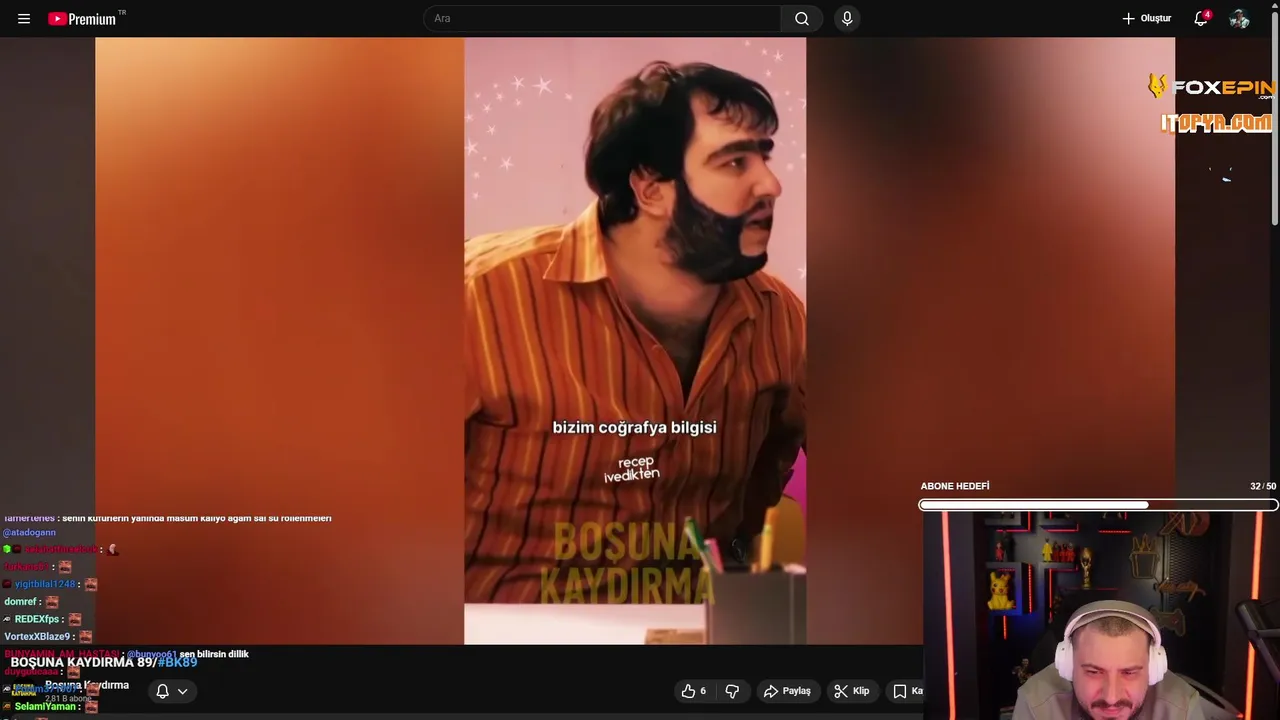The width and height of the screenshot is (1280, 720).
Task: Focus the Ara search field
Action: tap(603, 19)
